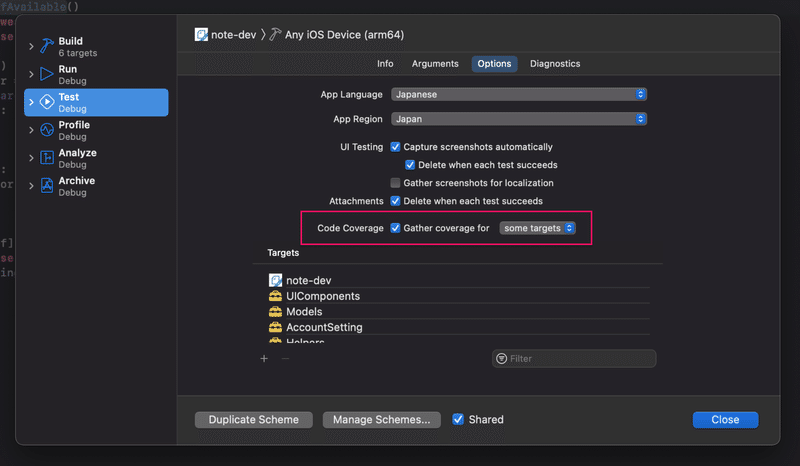Toggle Capture screenshots automatically checkbox
This screenshot has width=800, height=466.
395,147
